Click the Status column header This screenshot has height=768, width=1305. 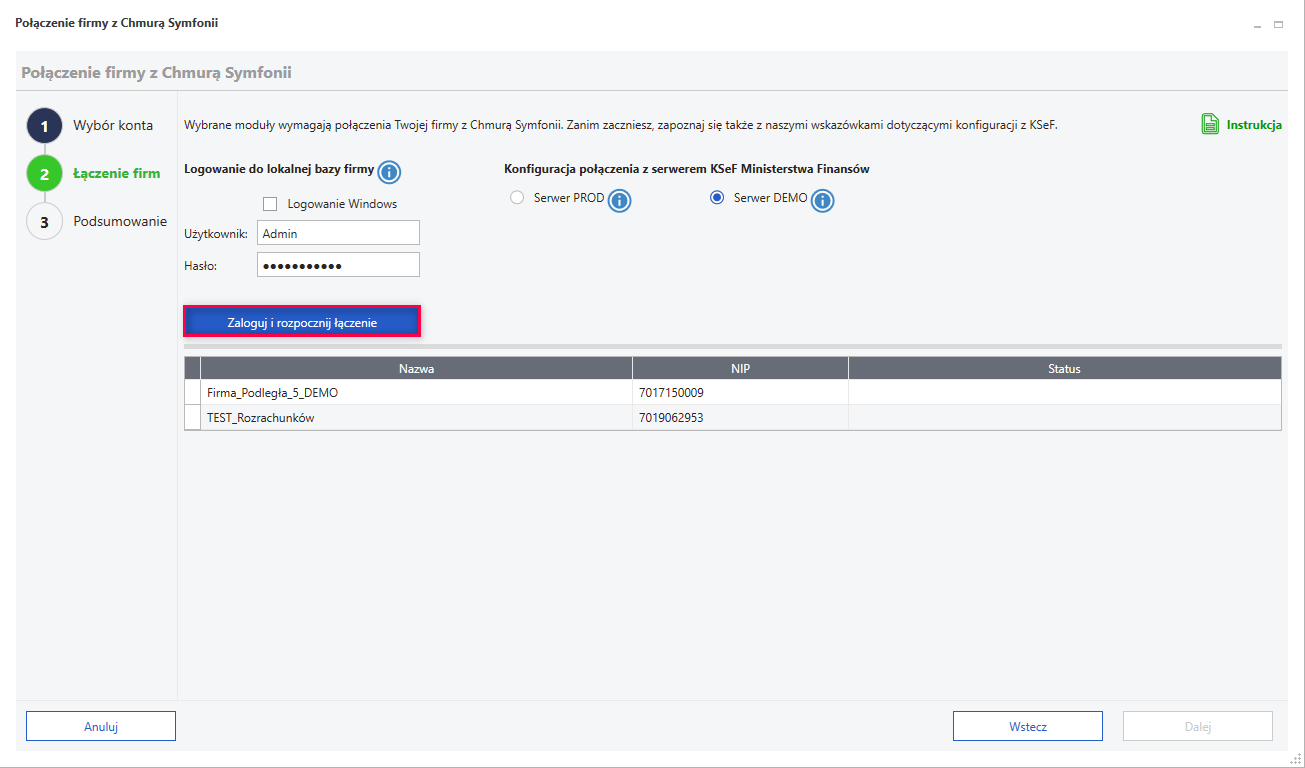tap(1064, 369)
